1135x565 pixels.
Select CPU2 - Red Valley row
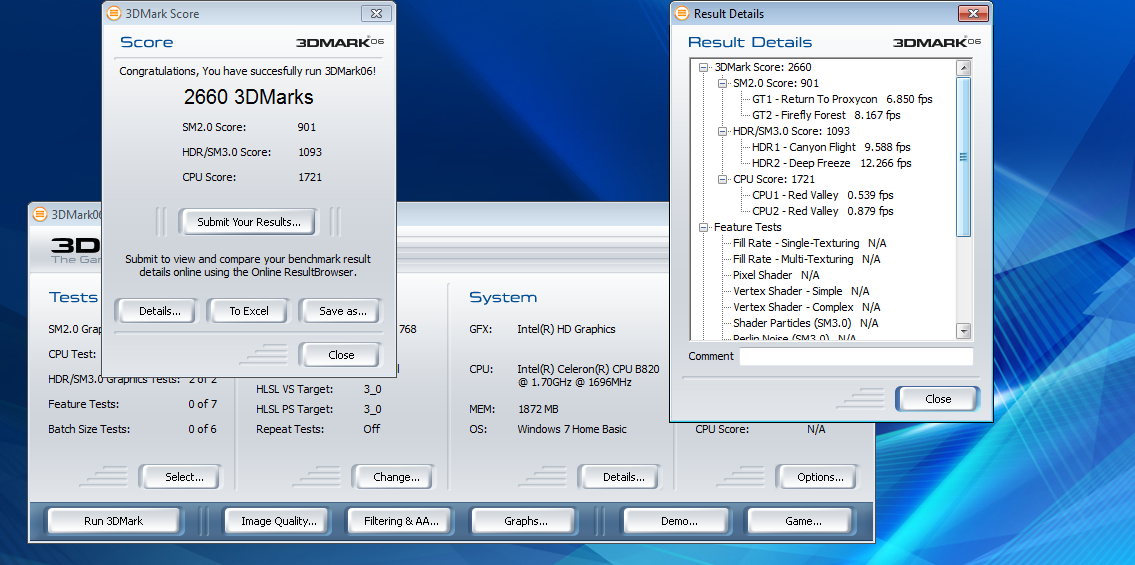pos(823,211)
